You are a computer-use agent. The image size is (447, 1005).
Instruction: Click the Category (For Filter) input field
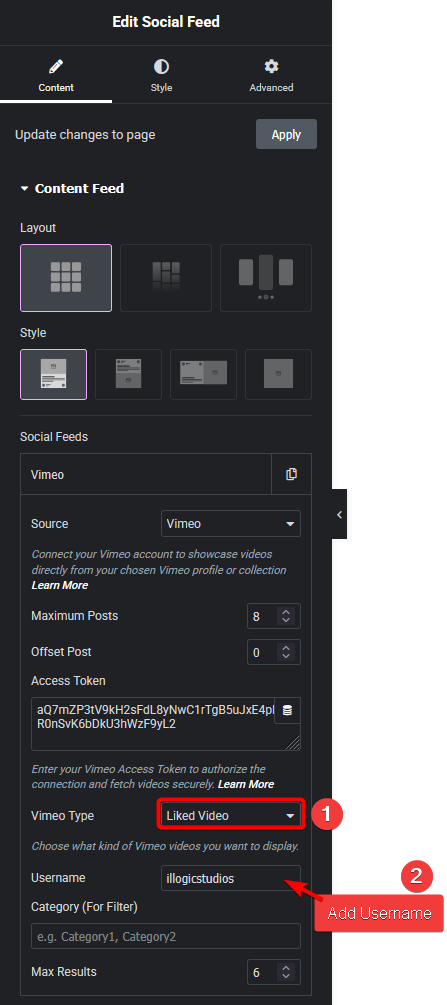pos(166,936)
